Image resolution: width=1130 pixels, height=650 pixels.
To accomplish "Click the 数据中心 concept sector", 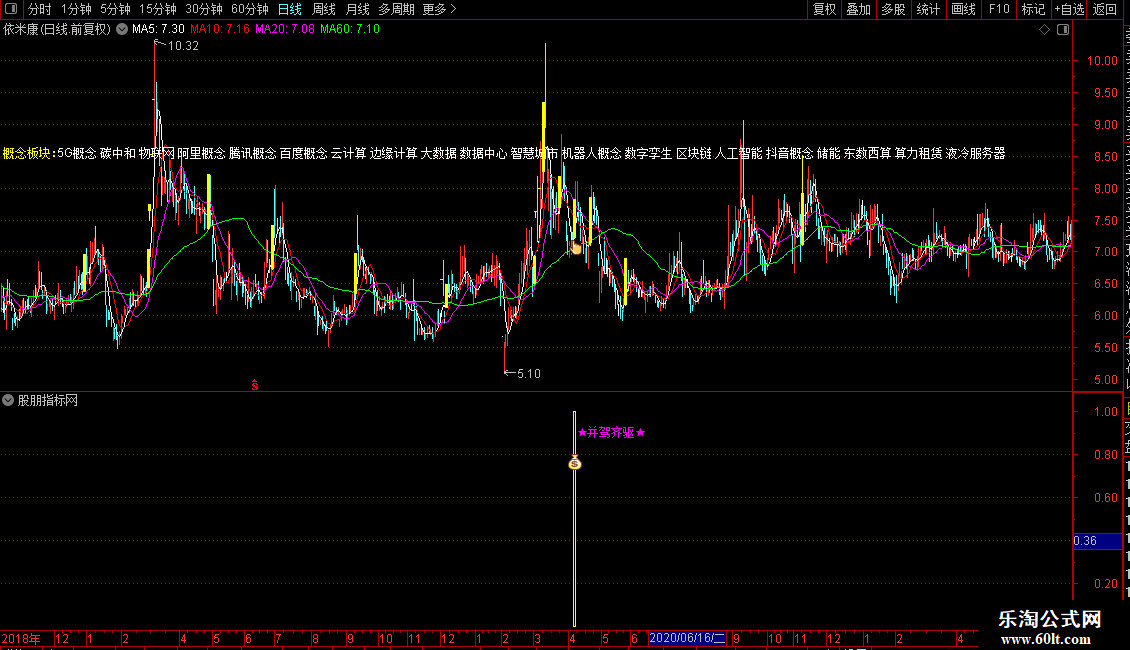I will [484, 153].
